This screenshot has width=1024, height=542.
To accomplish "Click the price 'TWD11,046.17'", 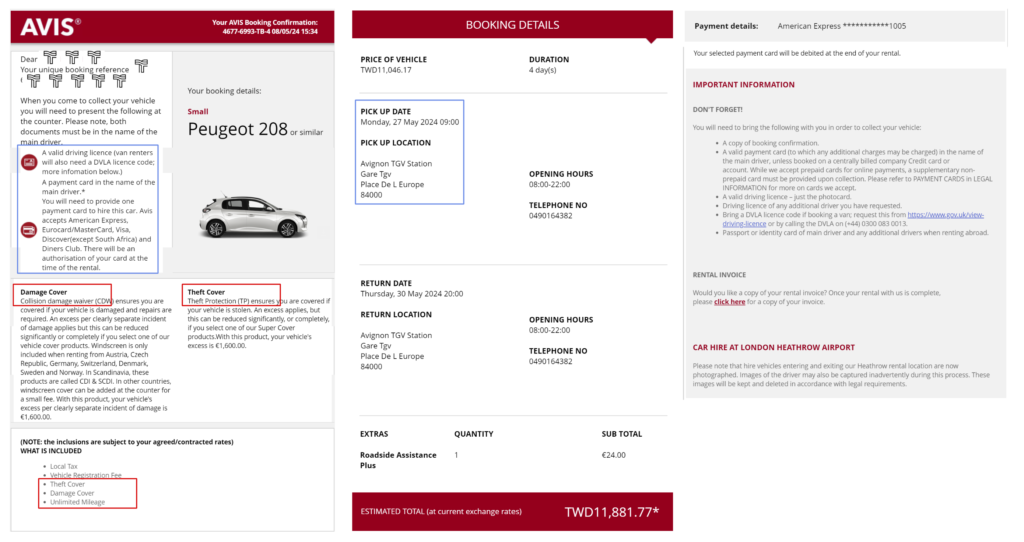I will [x=386, y=70].
